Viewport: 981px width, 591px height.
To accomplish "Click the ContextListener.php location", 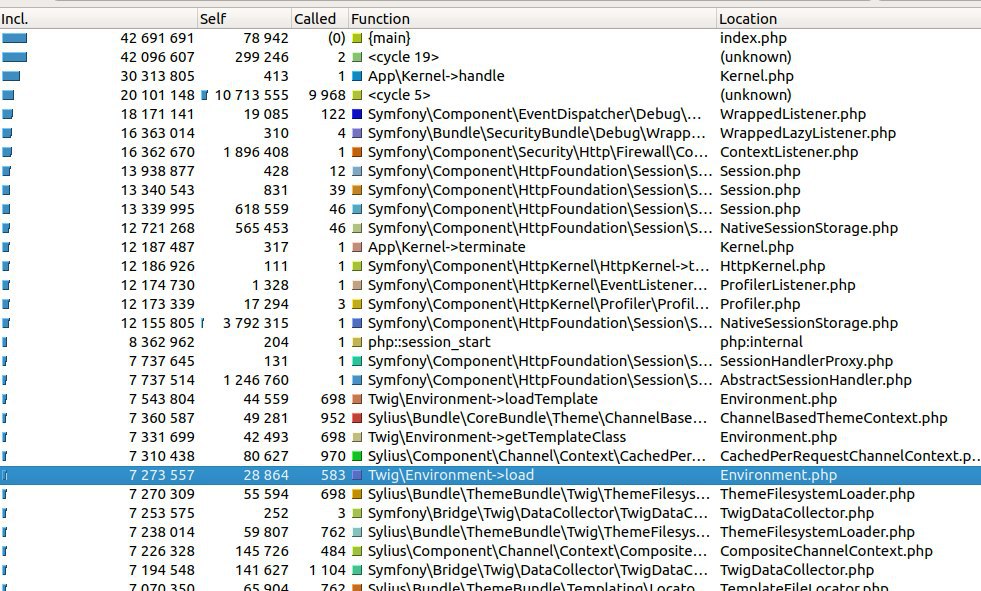I will click(789, 152).
